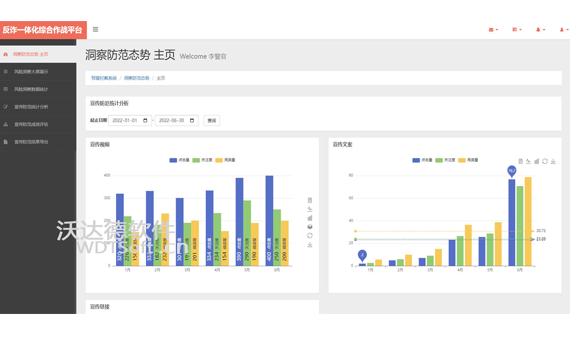Switch video chart to line chart icon
Viewport: 570px width, 360px height.
310,209
